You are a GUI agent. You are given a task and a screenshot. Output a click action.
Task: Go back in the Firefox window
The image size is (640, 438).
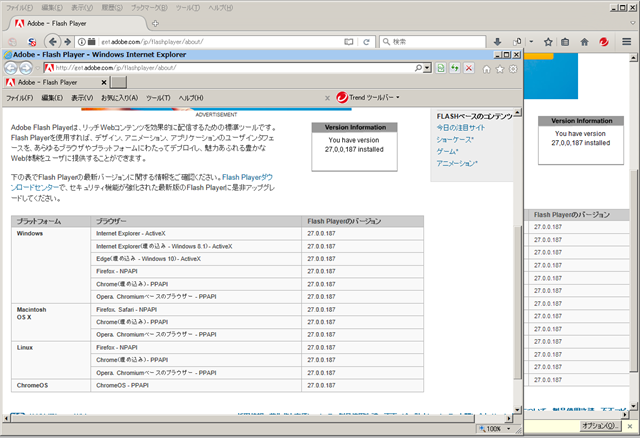(53, 42)
